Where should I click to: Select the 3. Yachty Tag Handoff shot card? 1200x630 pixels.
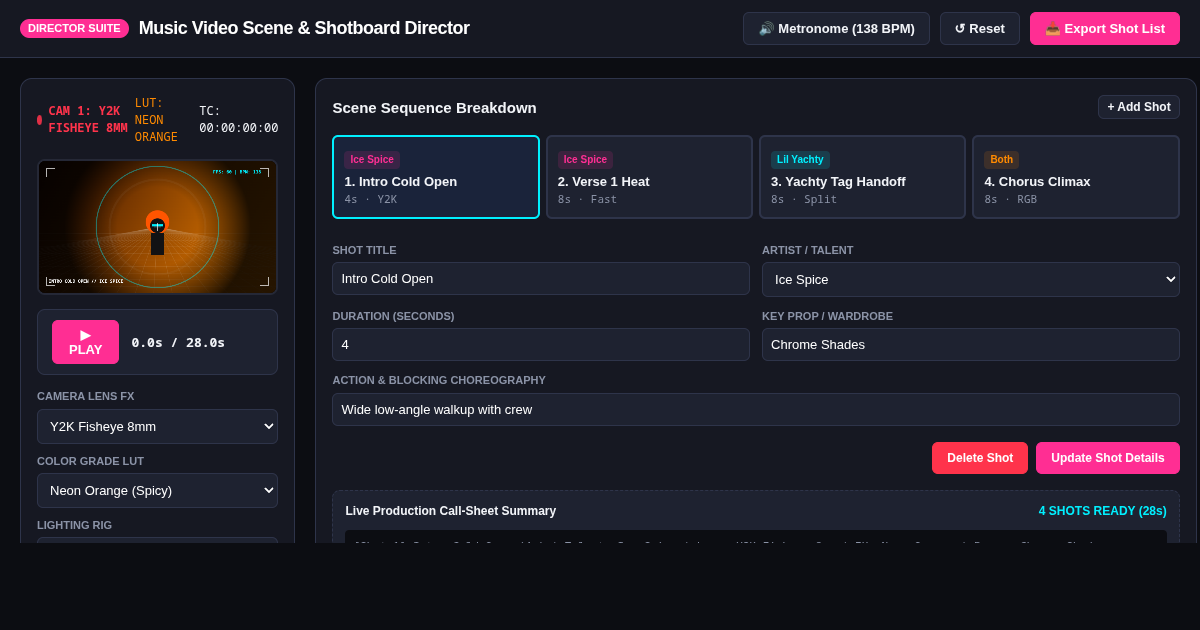coord(862,177)
